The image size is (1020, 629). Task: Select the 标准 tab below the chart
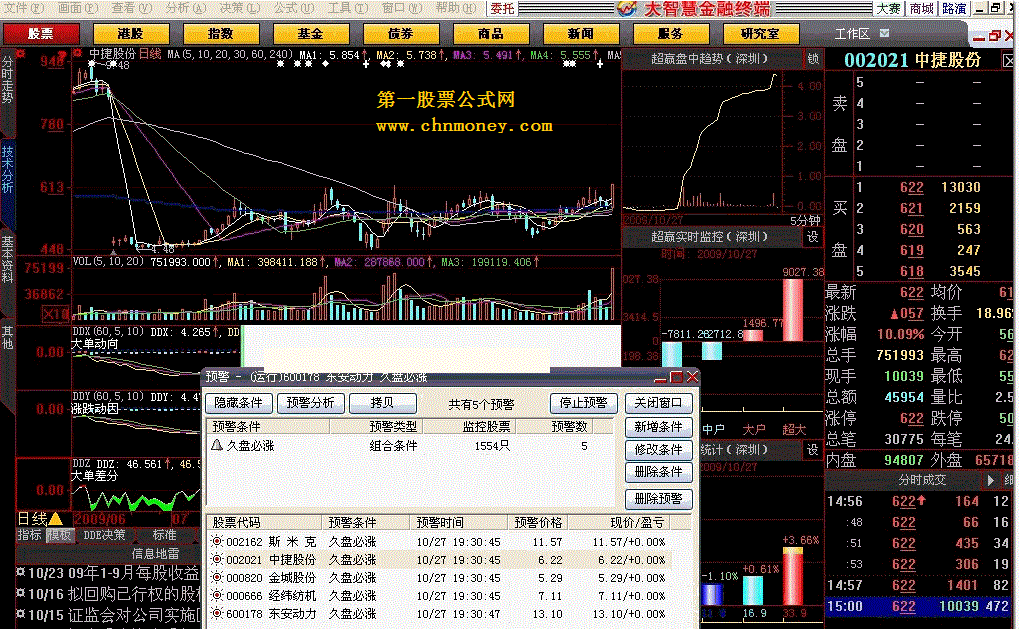[x=164, y=535]
